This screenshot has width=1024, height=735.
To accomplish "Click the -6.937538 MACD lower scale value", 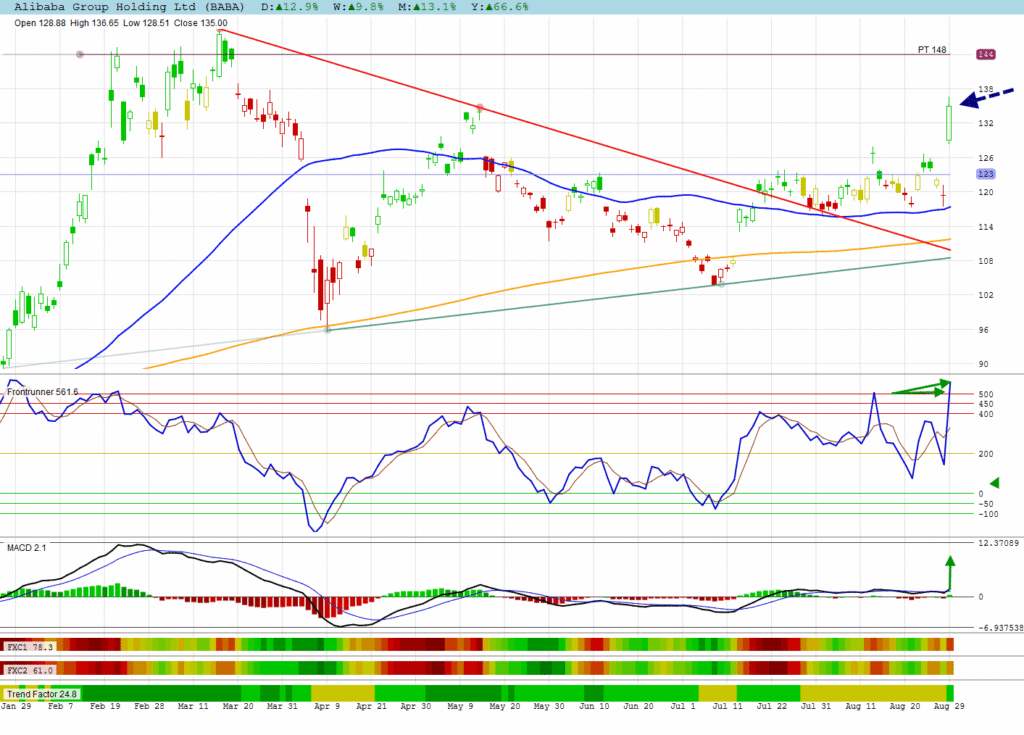I will tap(1000, 627).
